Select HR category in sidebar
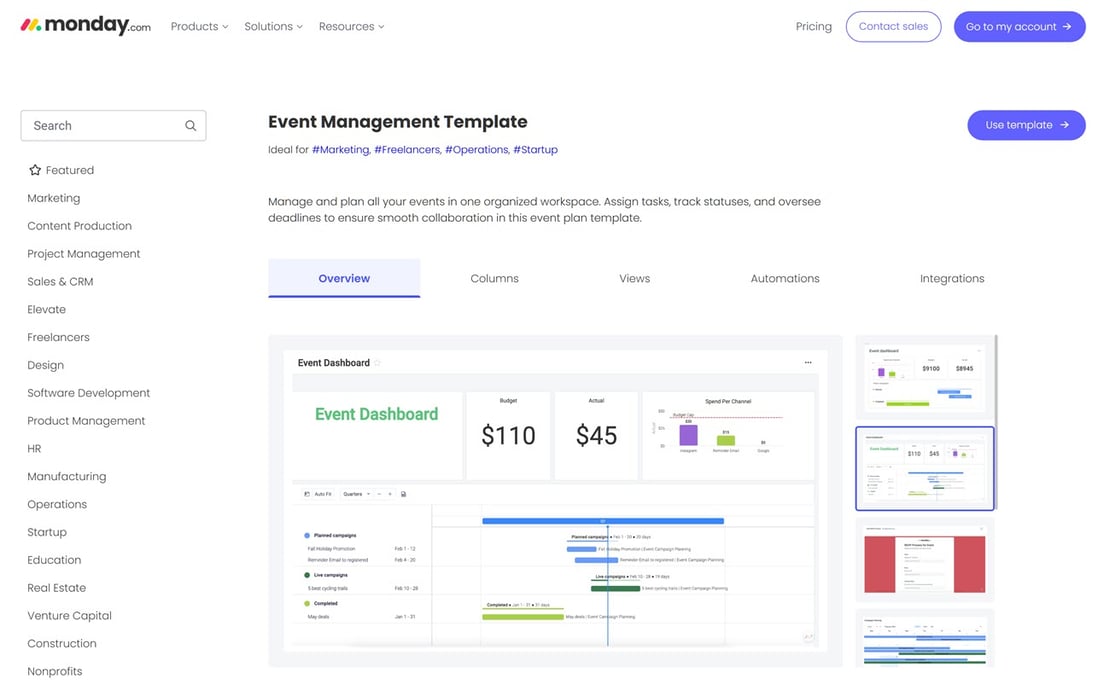The width and height of the screenshot is (1110, 684). pyautogui.click(x=34, y=448)
